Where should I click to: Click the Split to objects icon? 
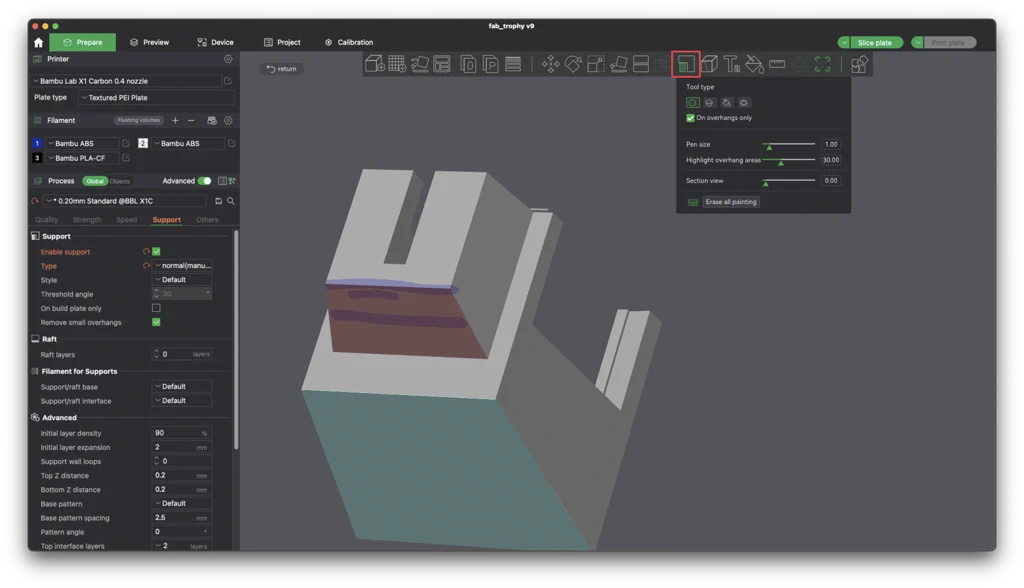(x=468, y=64)
